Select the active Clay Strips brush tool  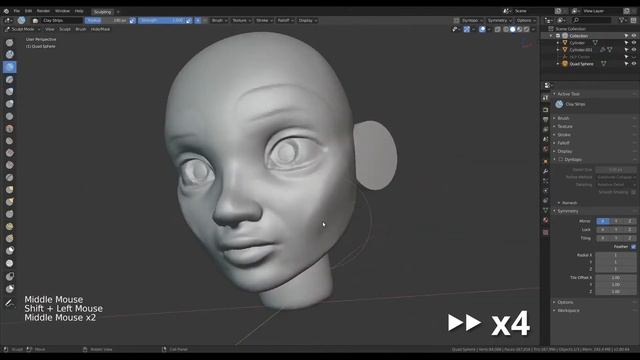(x=10, y=67)
